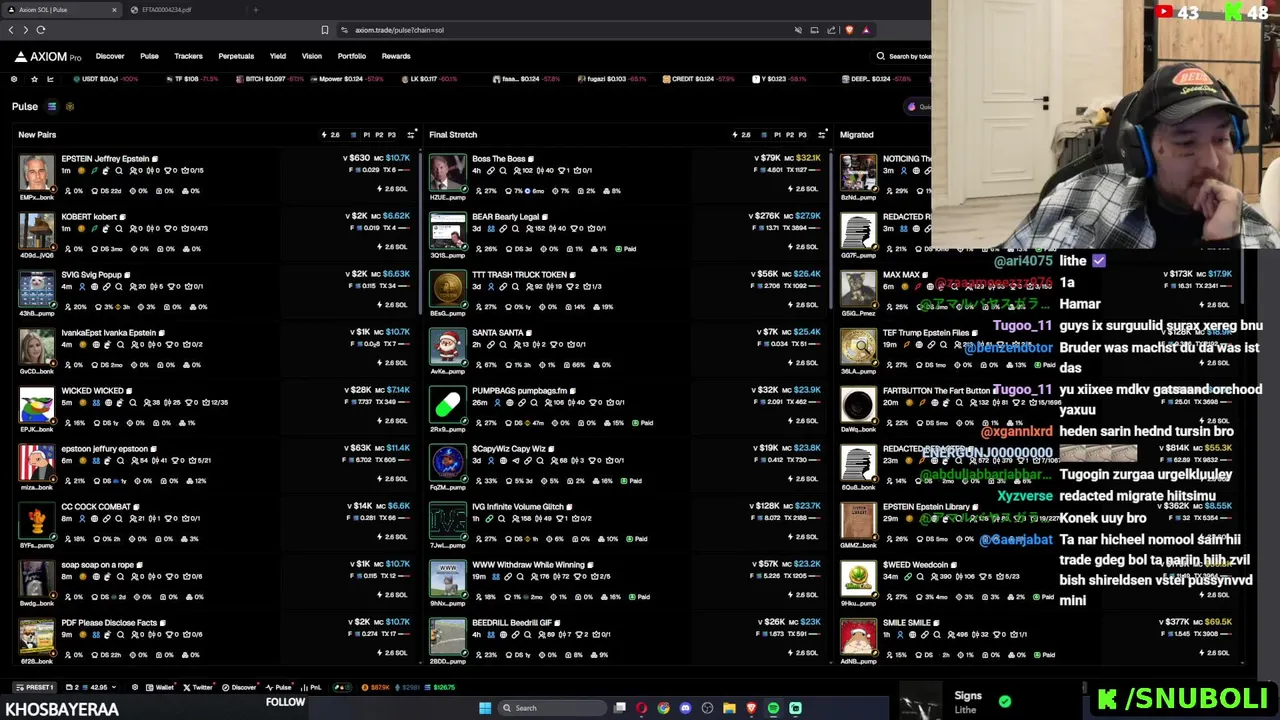Open Spotify icon on Windows taskbar
The height and width of the screenshot is (720, 1280).
[x=773, y=708]
